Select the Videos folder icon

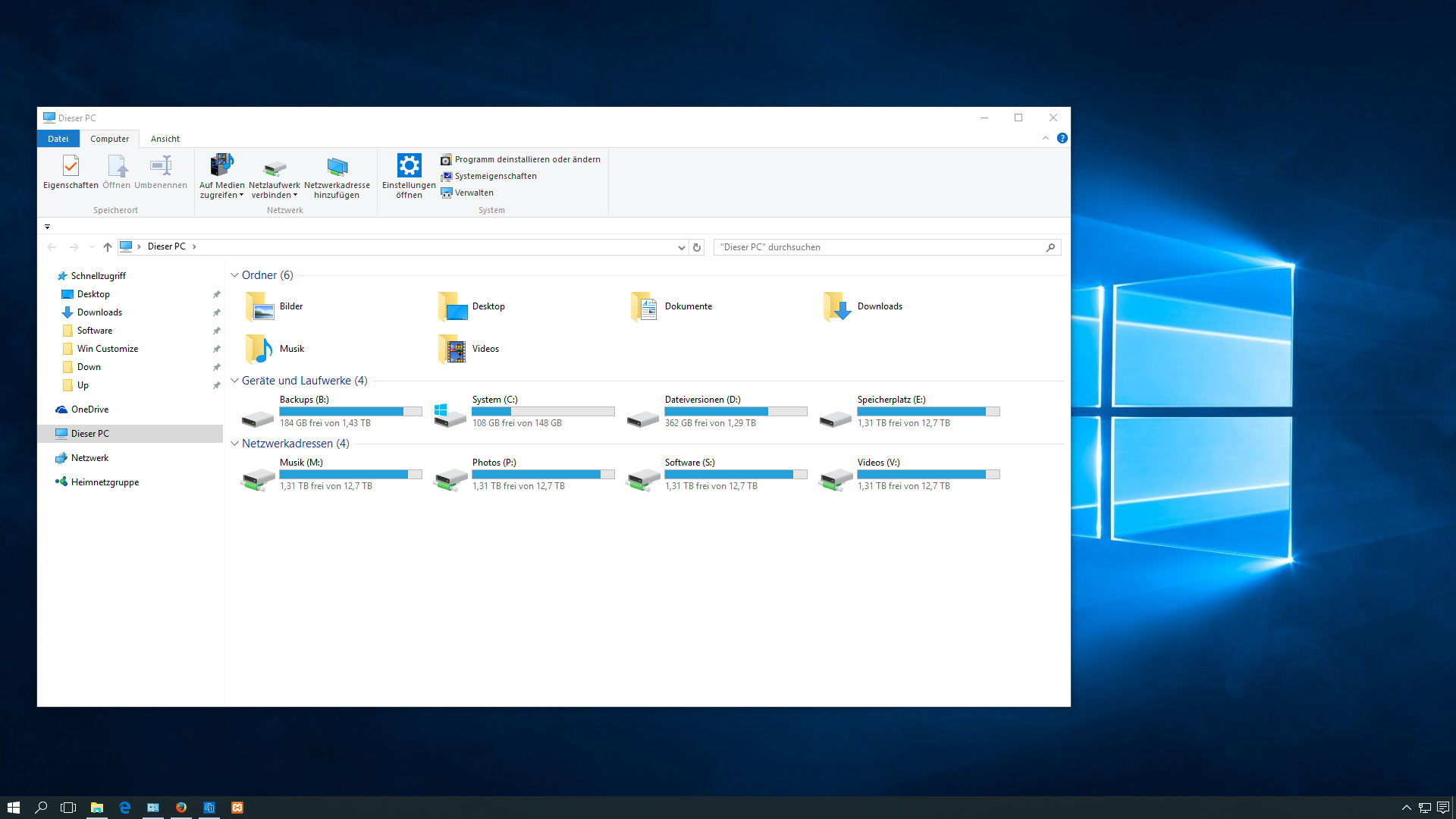point(453,349)
